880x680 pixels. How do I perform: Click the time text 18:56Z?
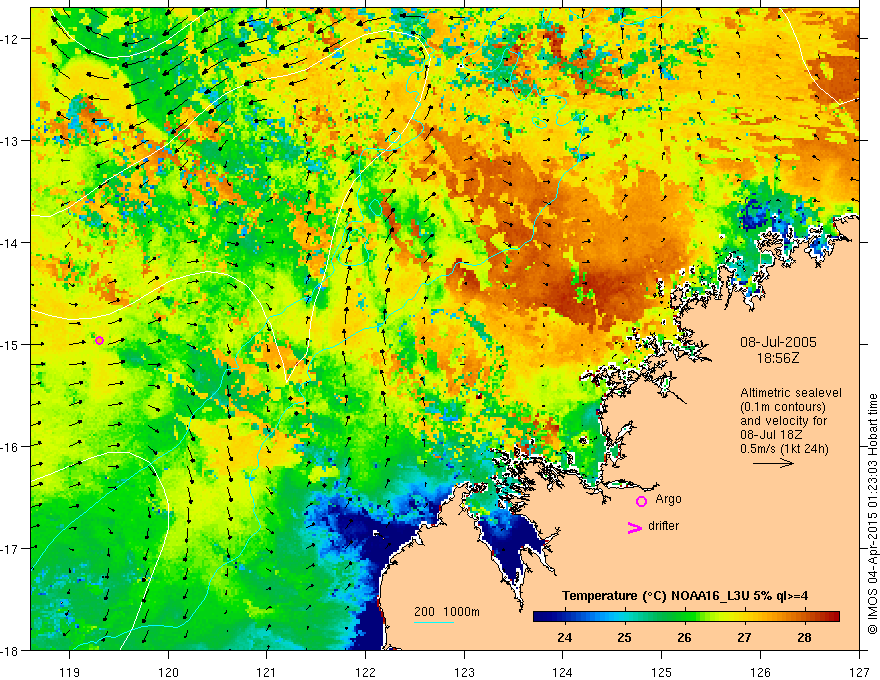click(778, 358)
